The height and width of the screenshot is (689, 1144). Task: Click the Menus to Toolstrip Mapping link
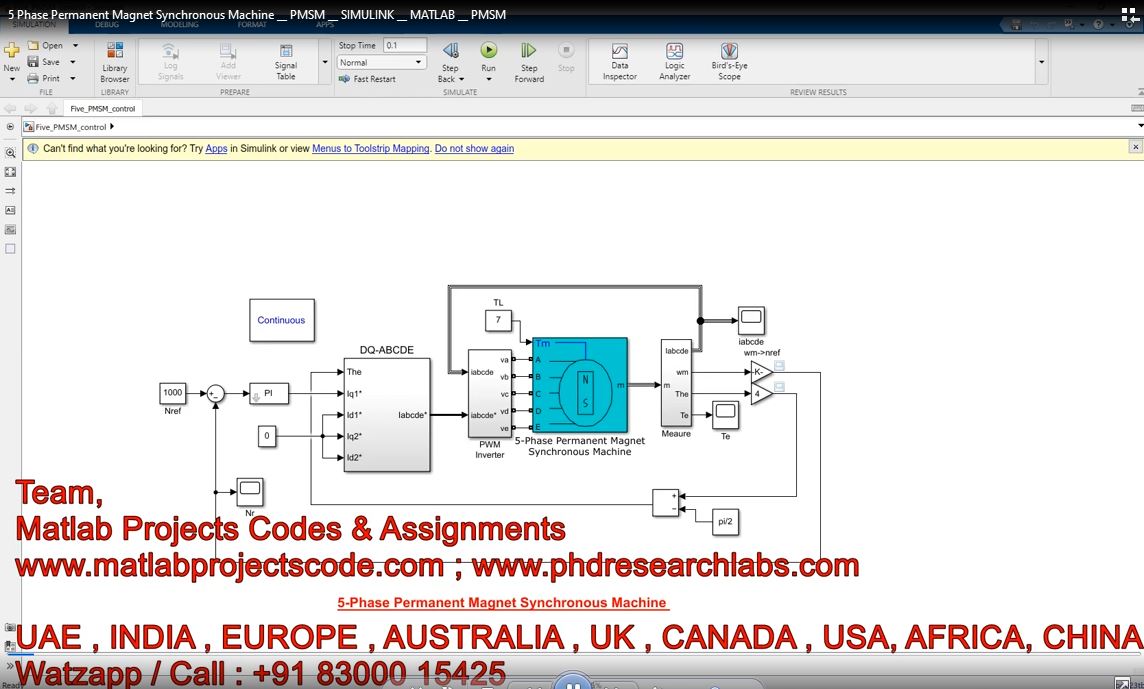coord(370,148)
